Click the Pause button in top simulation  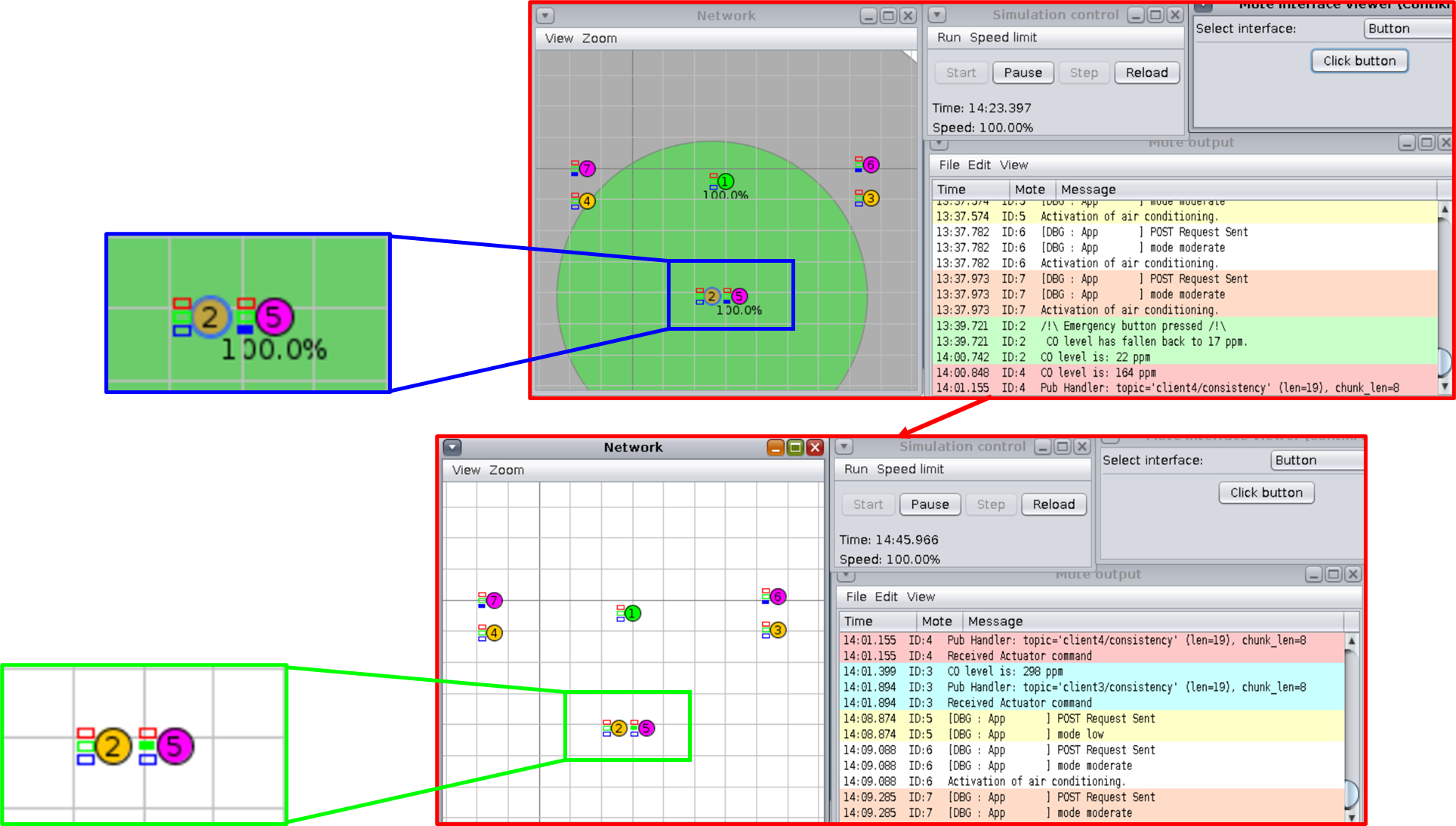[x=1023, y=71]
